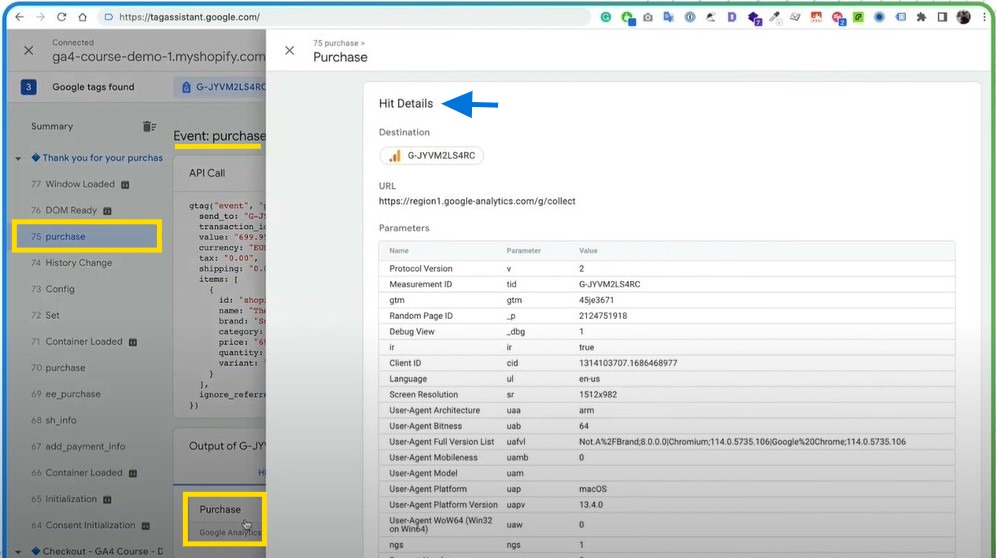The image size is (996, 558).
Task: Select the Summary entry
Action: [x=52, y=126]
